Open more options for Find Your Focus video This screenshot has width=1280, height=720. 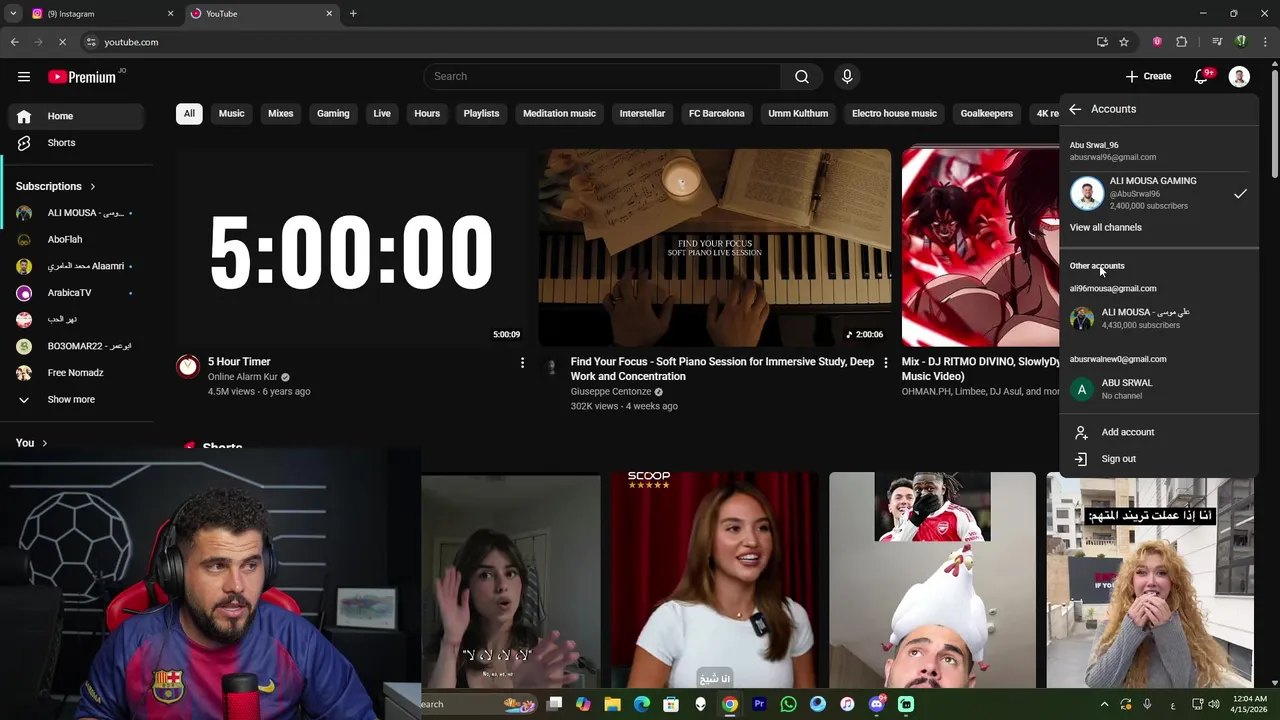pyautogui.click(x=885, y=363)
